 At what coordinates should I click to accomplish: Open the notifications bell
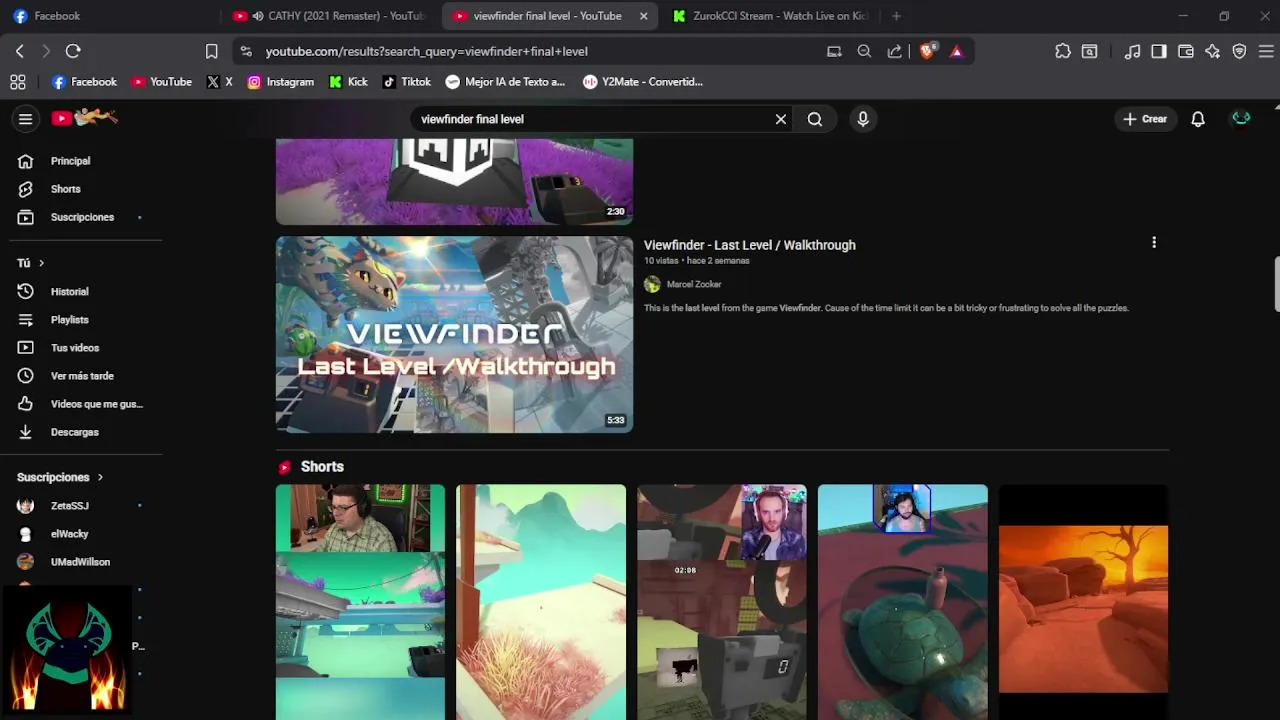click(x=1198, y=119)
